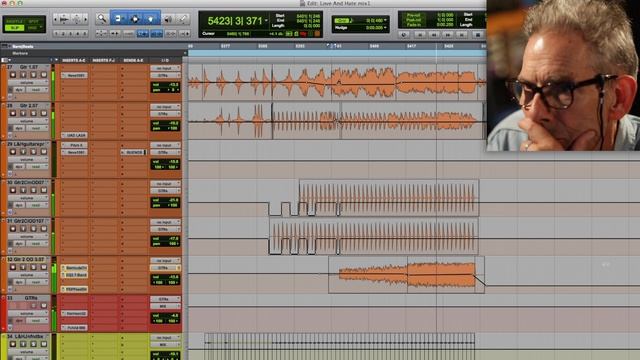Click the horizontal zoom in arrow

coord(85,19)
